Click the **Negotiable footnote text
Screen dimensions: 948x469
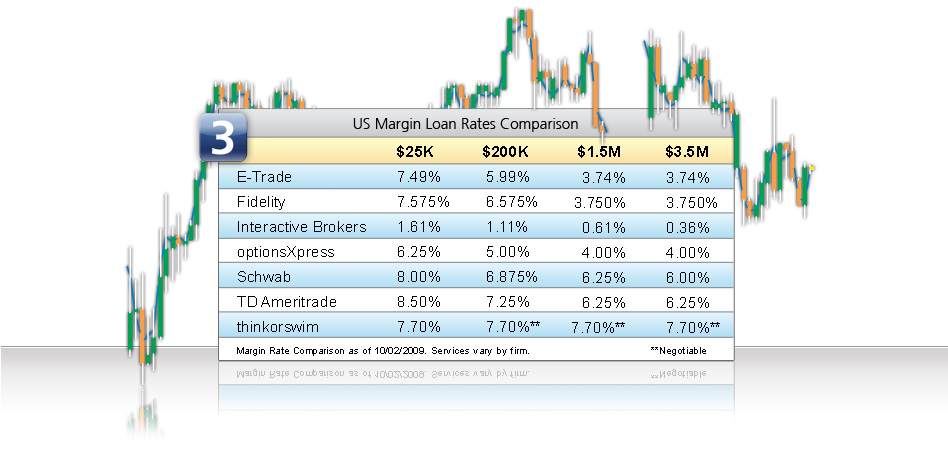(x=678, y=351)
